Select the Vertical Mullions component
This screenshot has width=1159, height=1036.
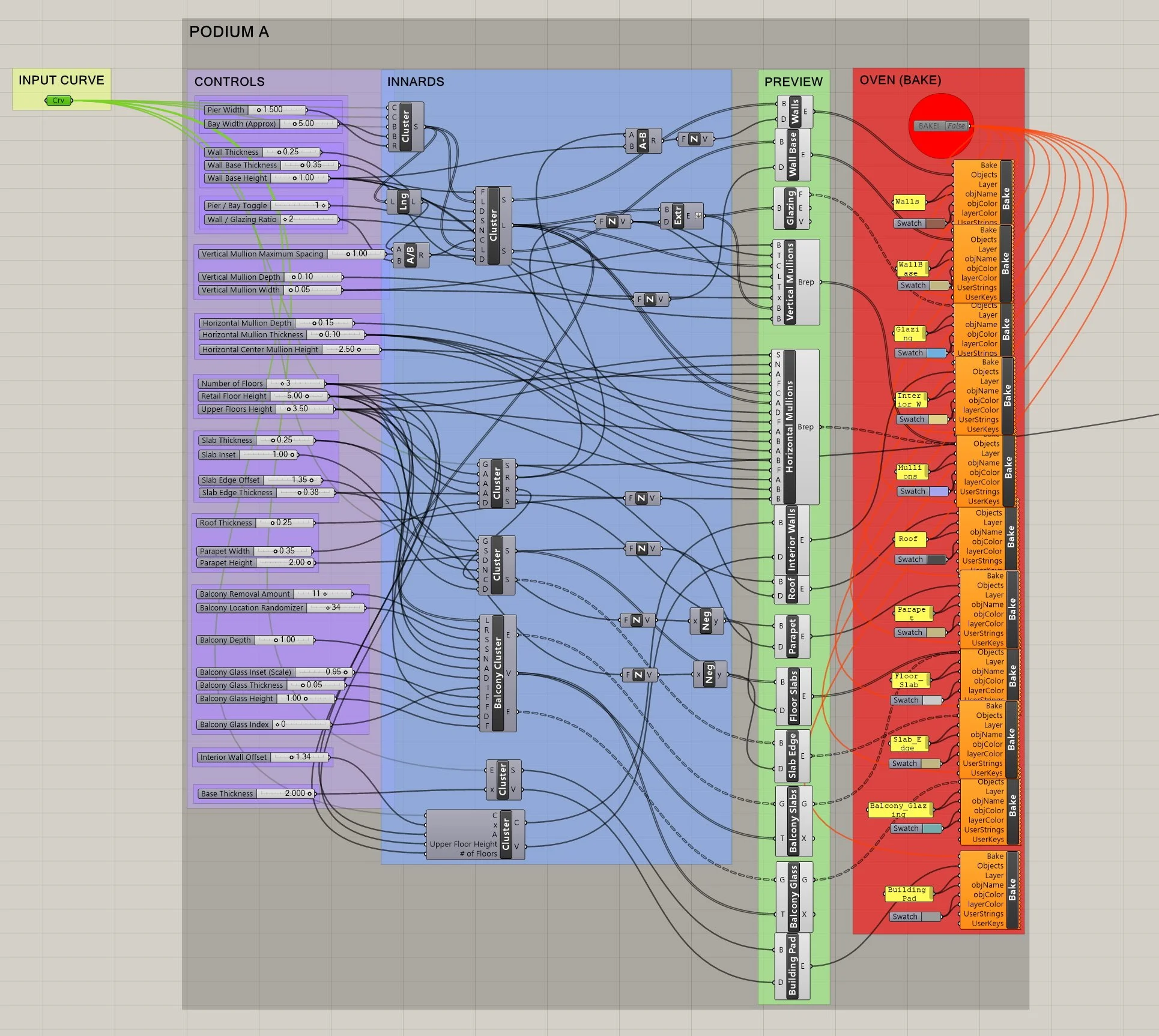pos(795,282)
